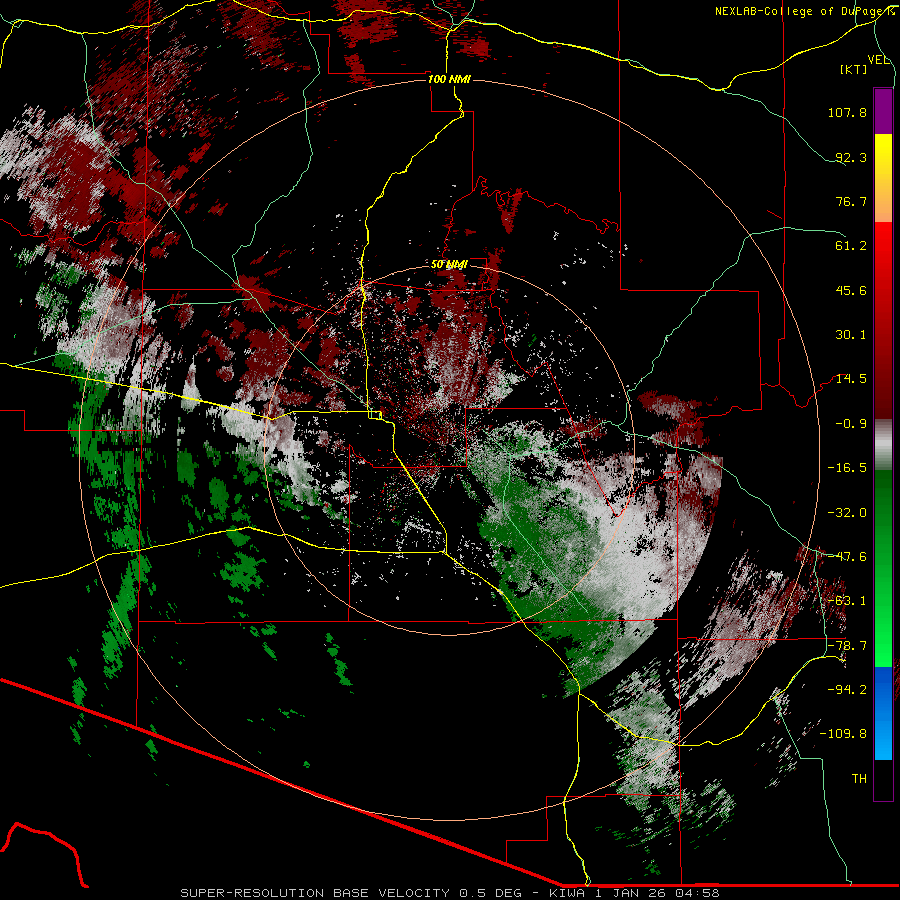
Task: Click the VEL legend title
Action: coord(878,60)
